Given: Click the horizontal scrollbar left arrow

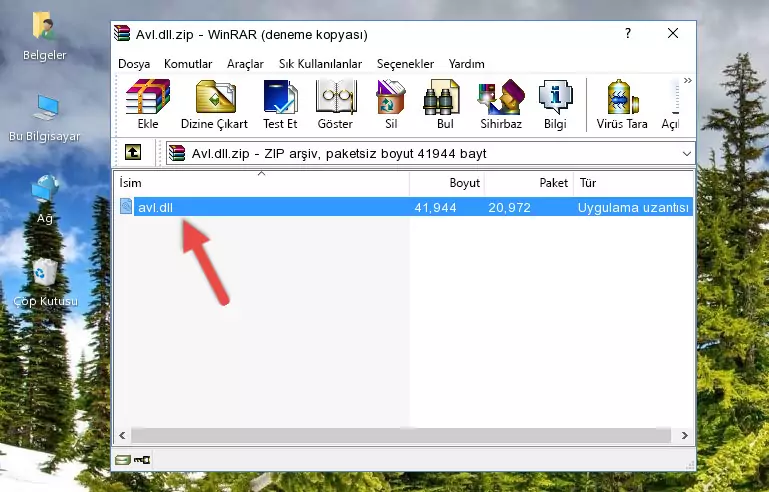Looking at the screenshot, I should pos(123,435).
